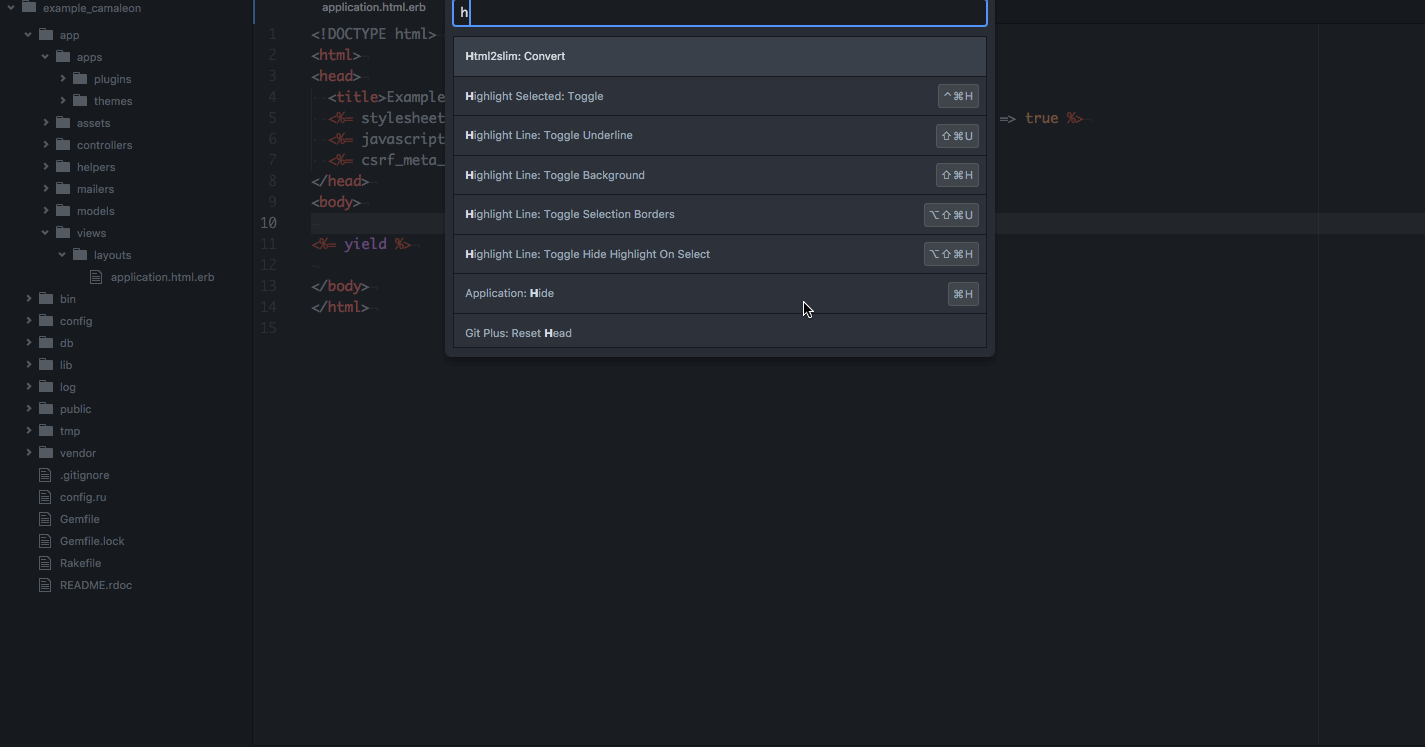
Task: Click the tmp folder icon
Action: pyautogui.click(x=46, y=431)
